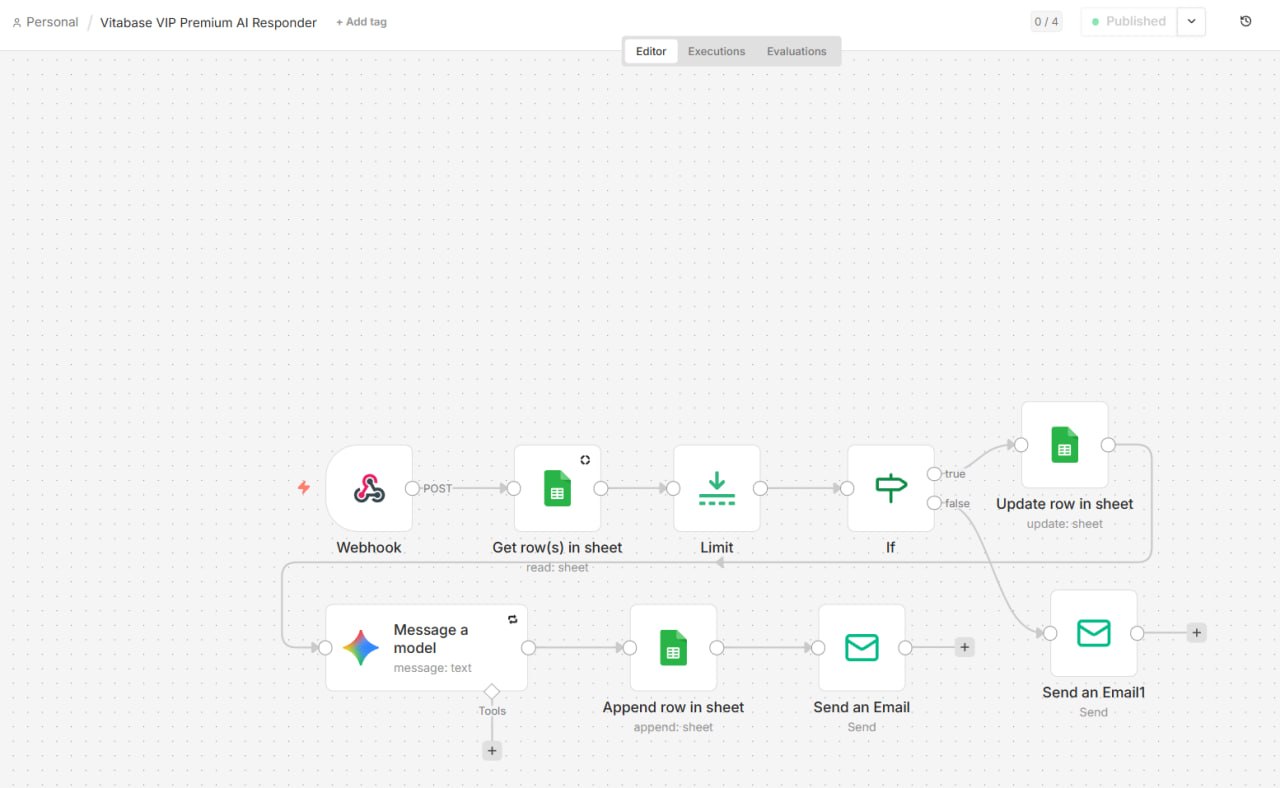1280x788 pixels.
Task: Open the Send an Email node
Action: [x=861, y=648]
